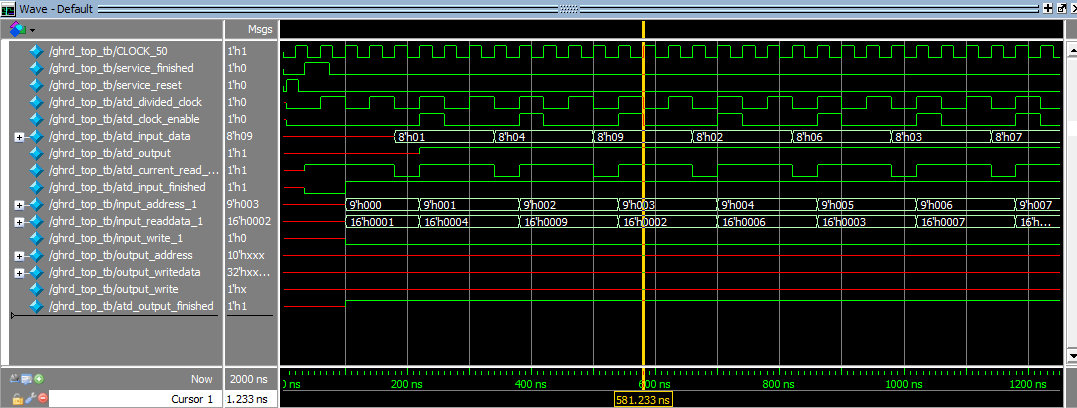Open the object type filter icon
This screenshot has height=408, width=1077.
point(17,30)
